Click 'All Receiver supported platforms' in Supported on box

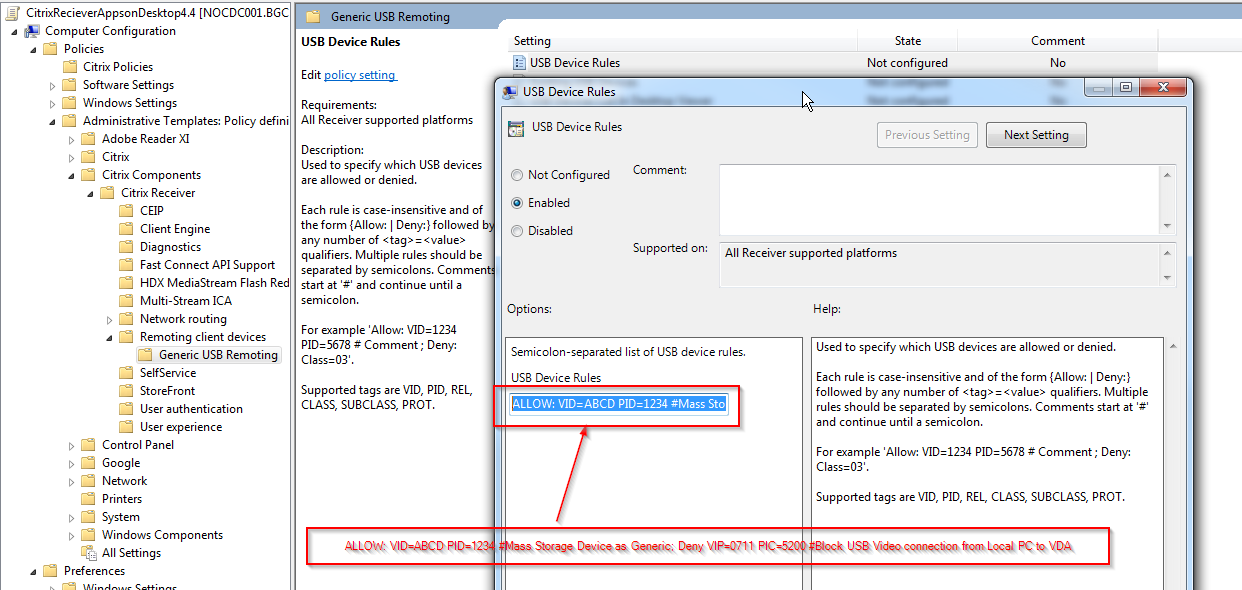tap(811, 253)
